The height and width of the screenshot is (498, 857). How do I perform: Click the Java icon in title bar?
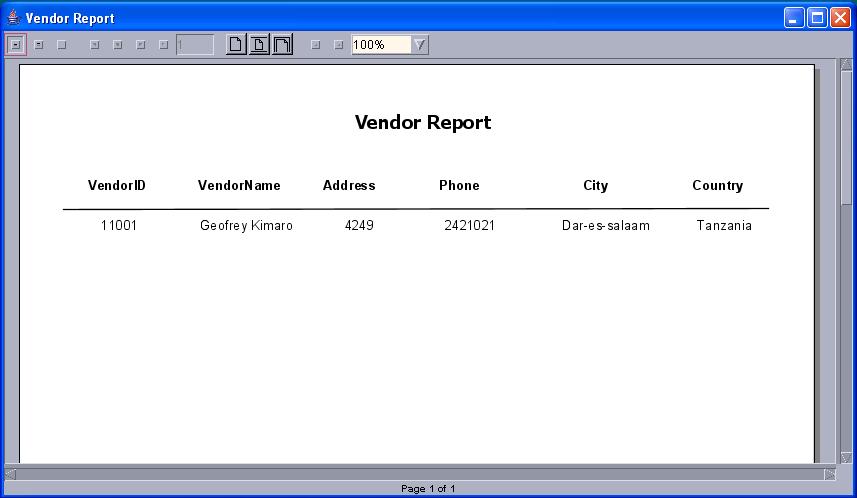tap(13, 17)
